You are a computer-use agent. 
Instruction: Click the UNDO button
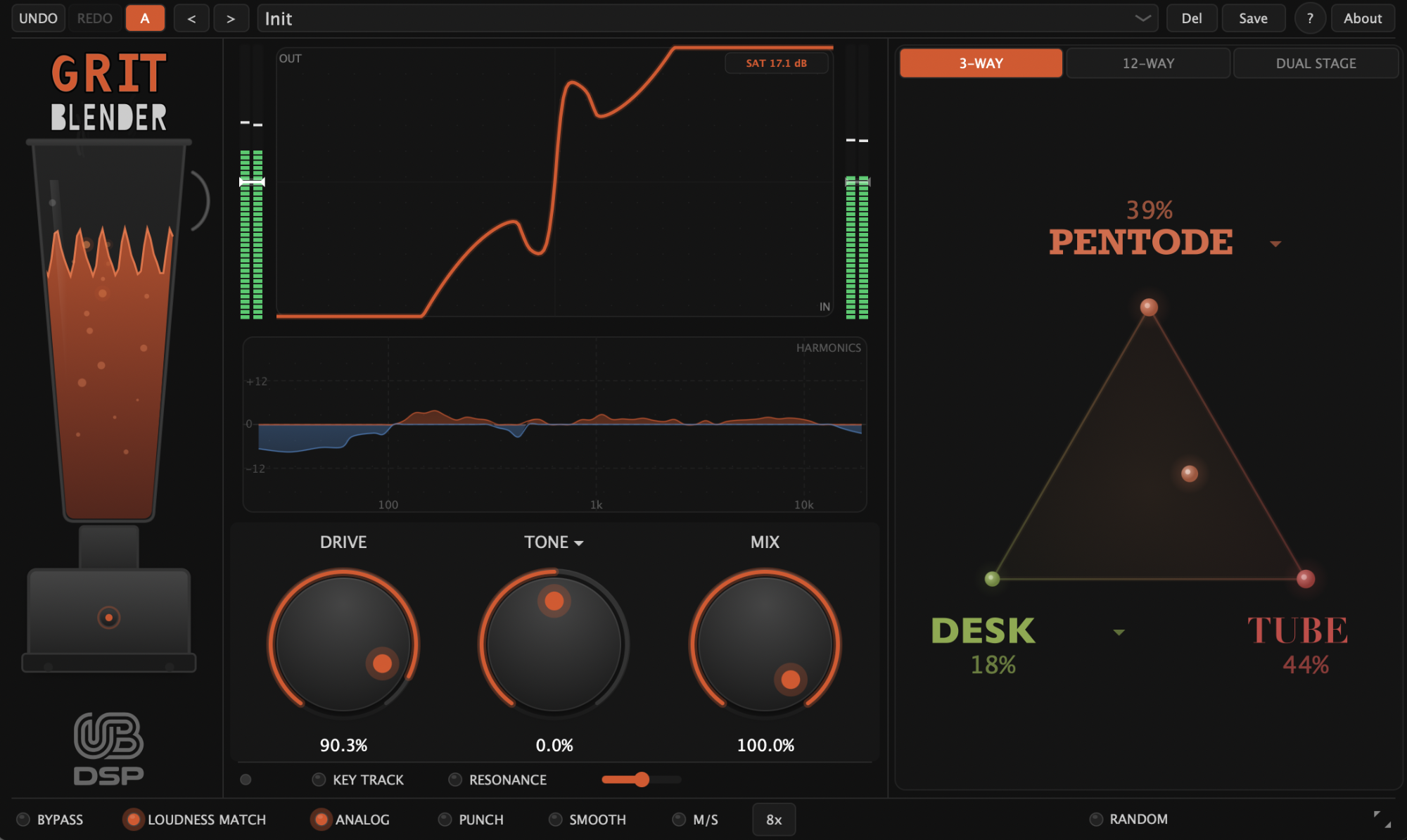[38, 18]
